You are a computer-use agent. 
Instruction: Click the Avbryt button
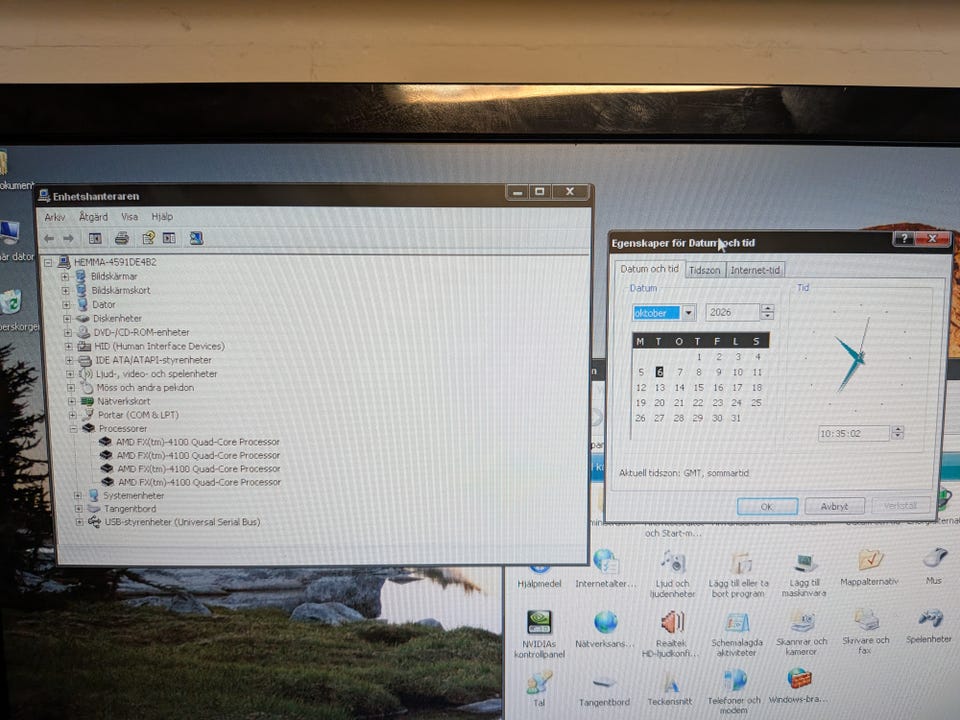pos(834,506)
